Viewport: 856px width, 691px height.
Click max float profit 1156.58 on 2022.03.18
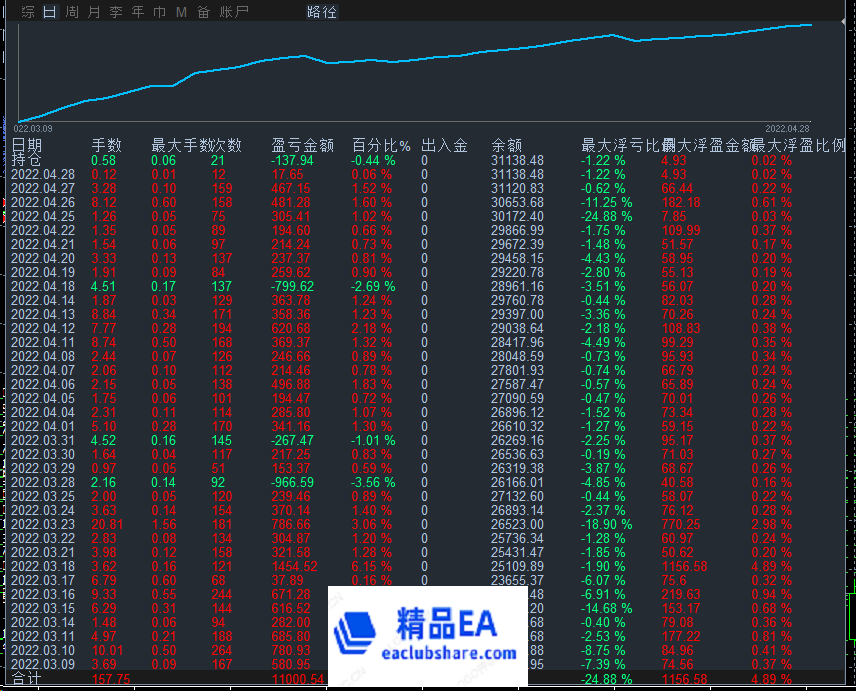click(684, 567)
